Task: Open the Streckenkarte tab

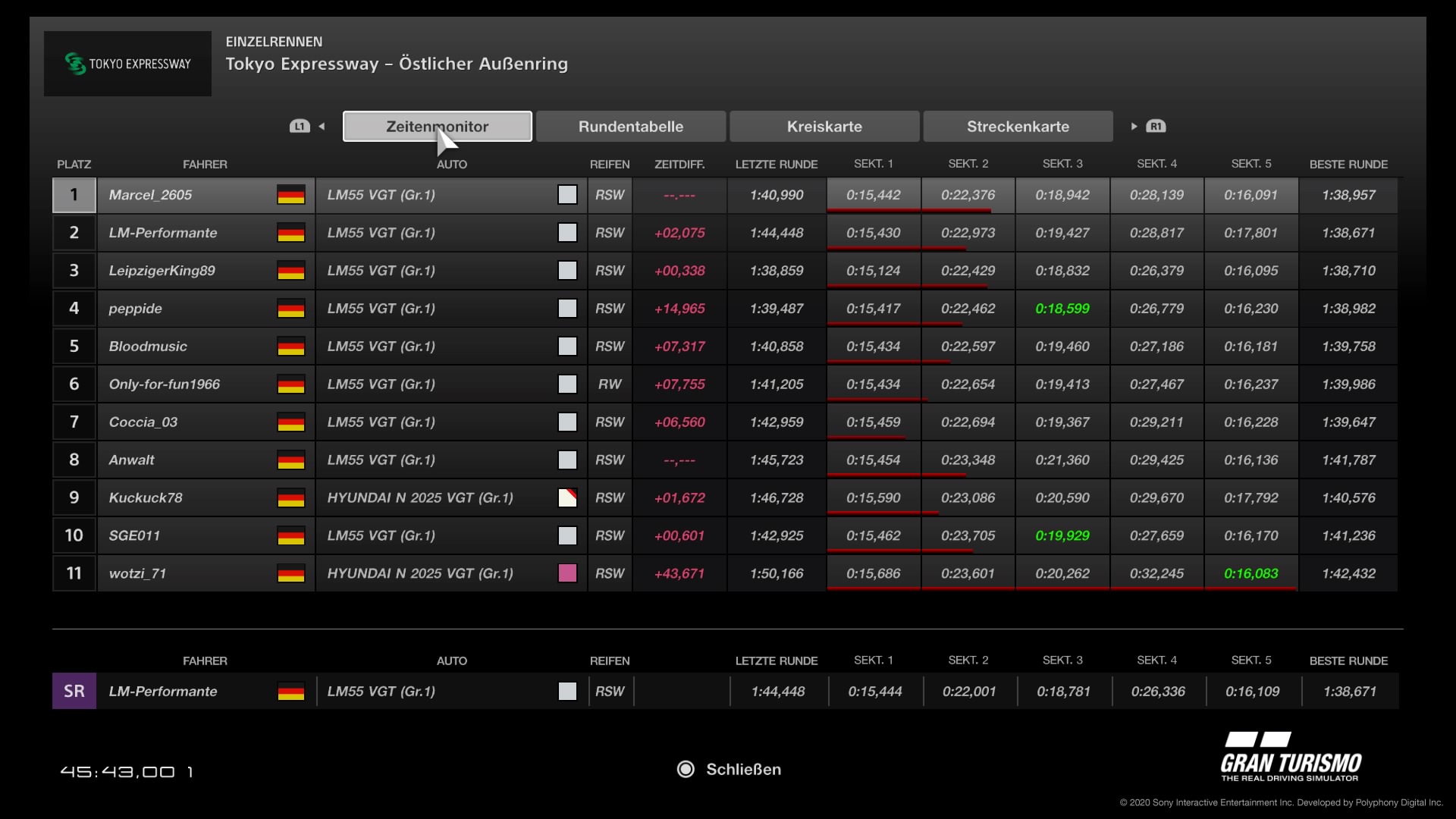Action: [x=1018, y=127]
